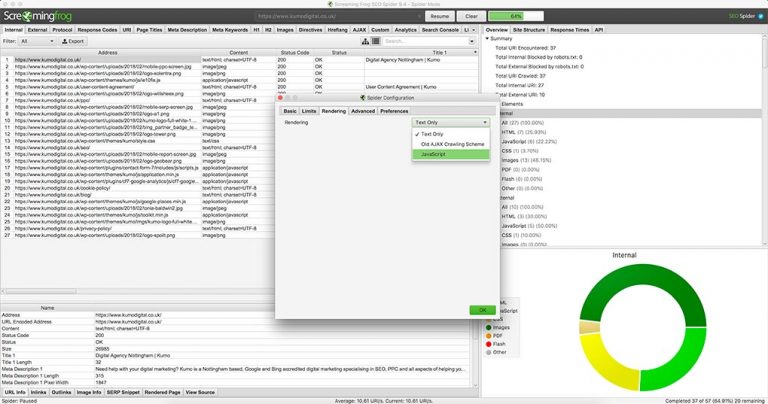Image resolution: width=768 pixels, height=404 pixels.
Task: Open the Filter dropdown set to All
Action: tap(37, 41)
